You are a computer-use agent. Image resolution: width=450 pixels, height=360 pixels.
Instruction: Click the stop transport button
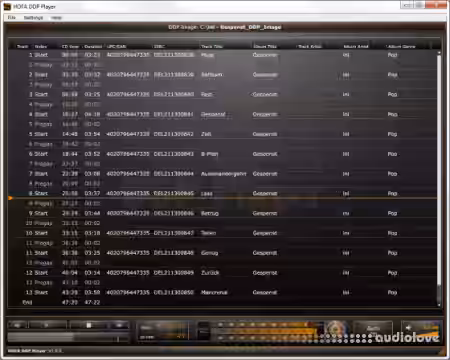click(x=89, y=325)
